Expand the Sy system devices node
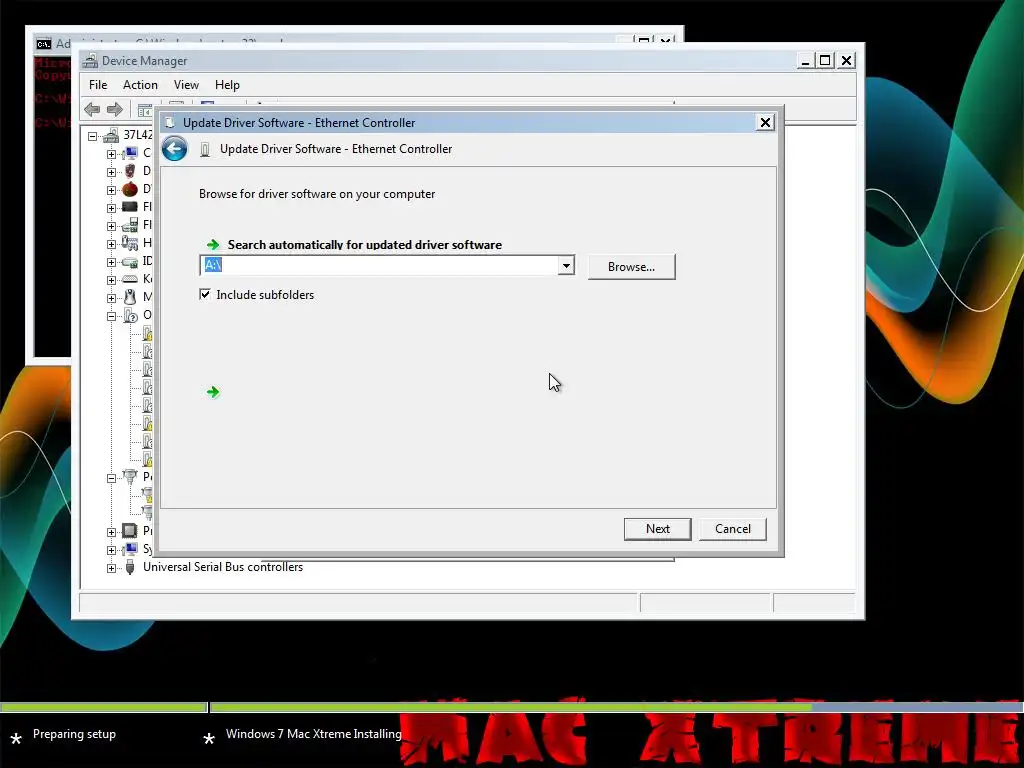The image size is (1024, 768). point(111,550)
